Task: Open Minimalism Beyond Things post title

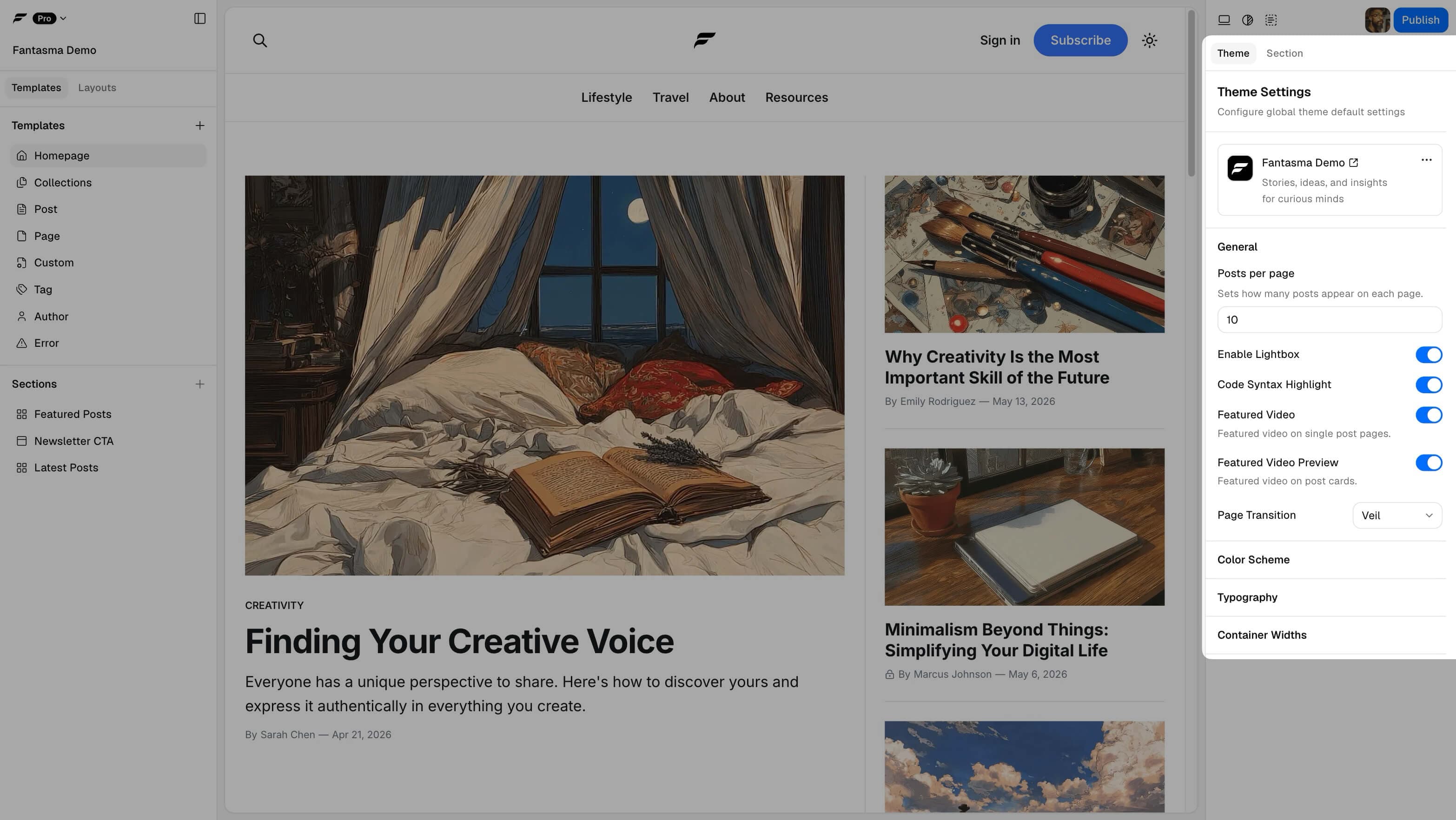Action: click(997, 640)
